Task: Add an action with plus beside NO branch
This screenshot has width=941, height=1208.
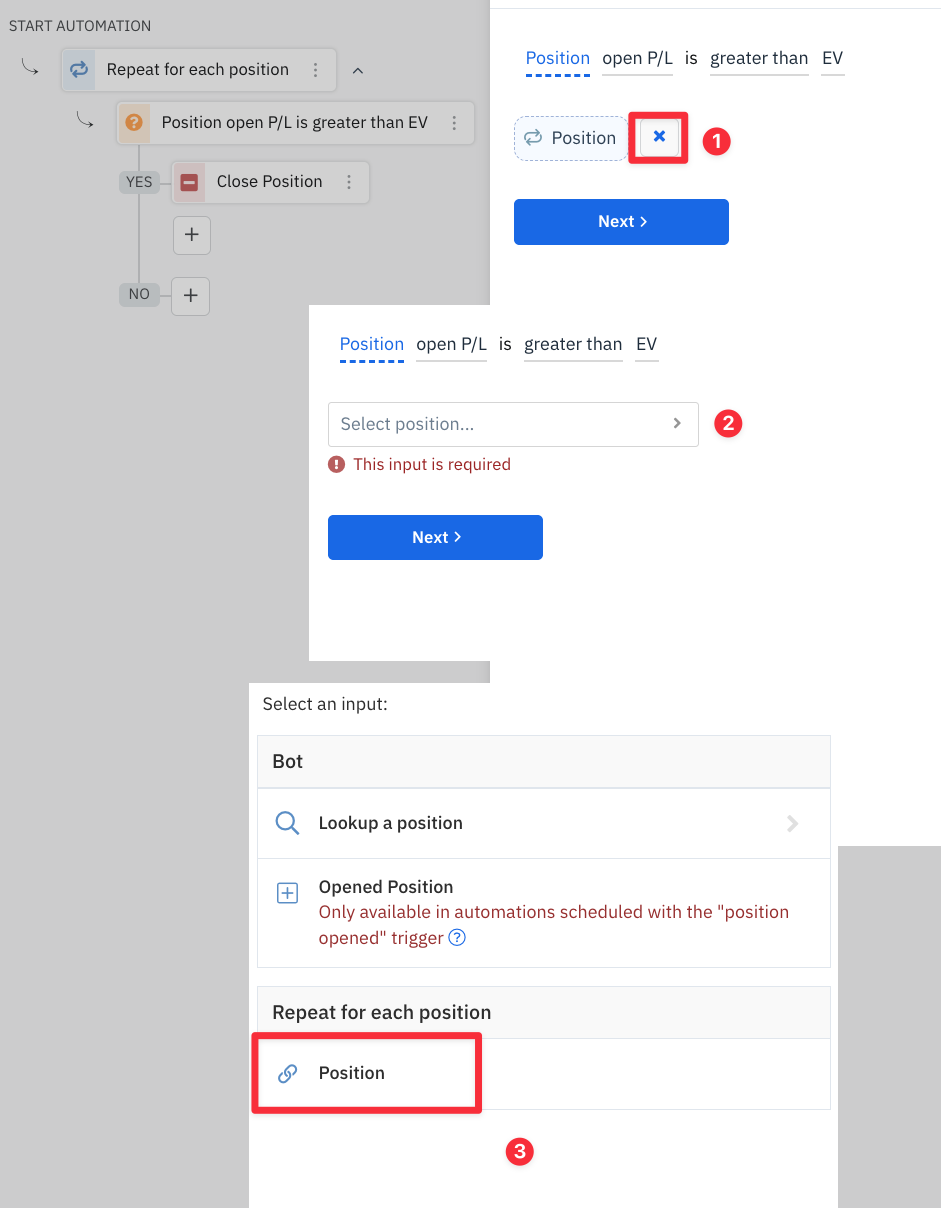Action: coord(190,296)
